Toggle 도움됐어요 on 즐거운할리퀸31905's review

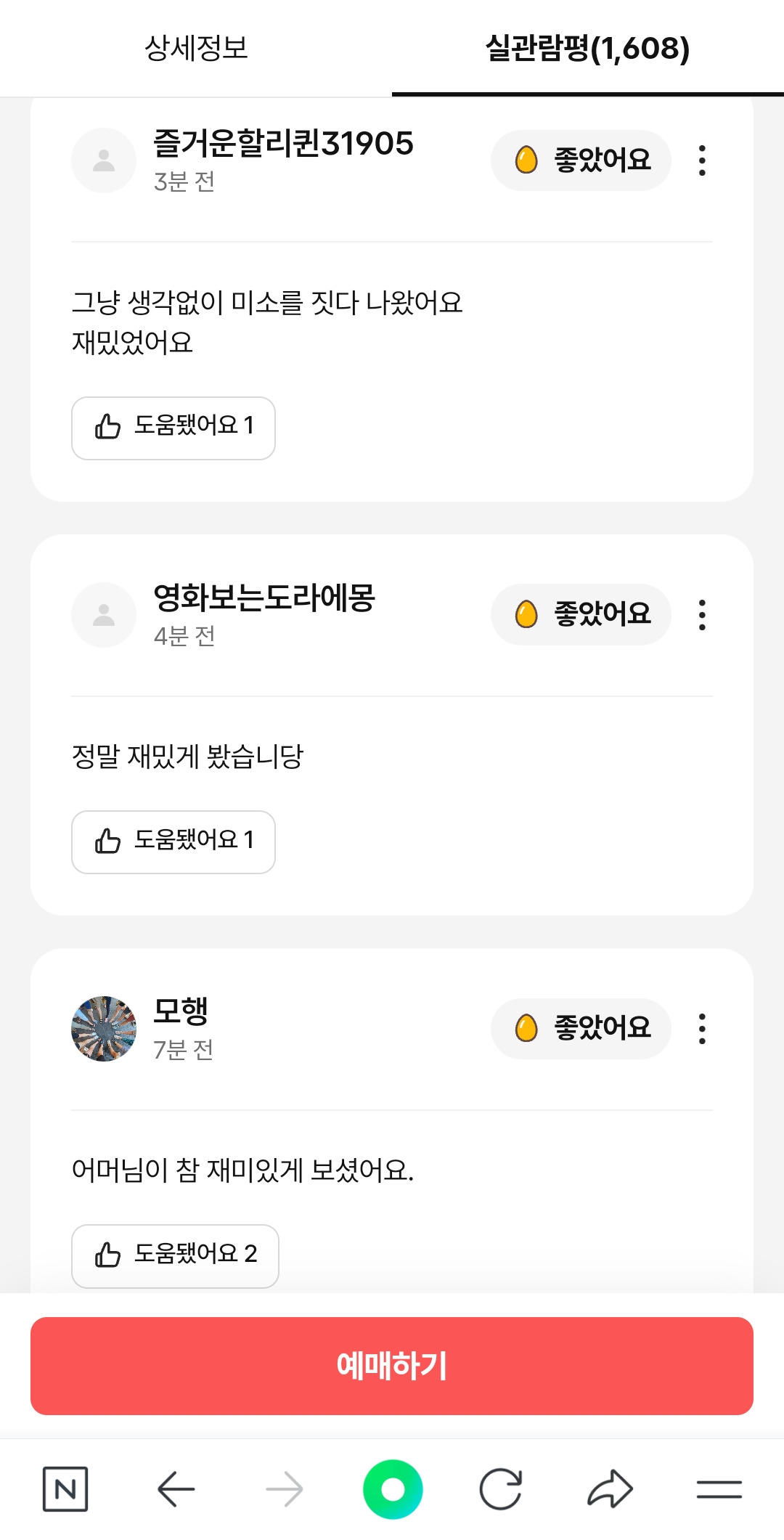(173, 428)
